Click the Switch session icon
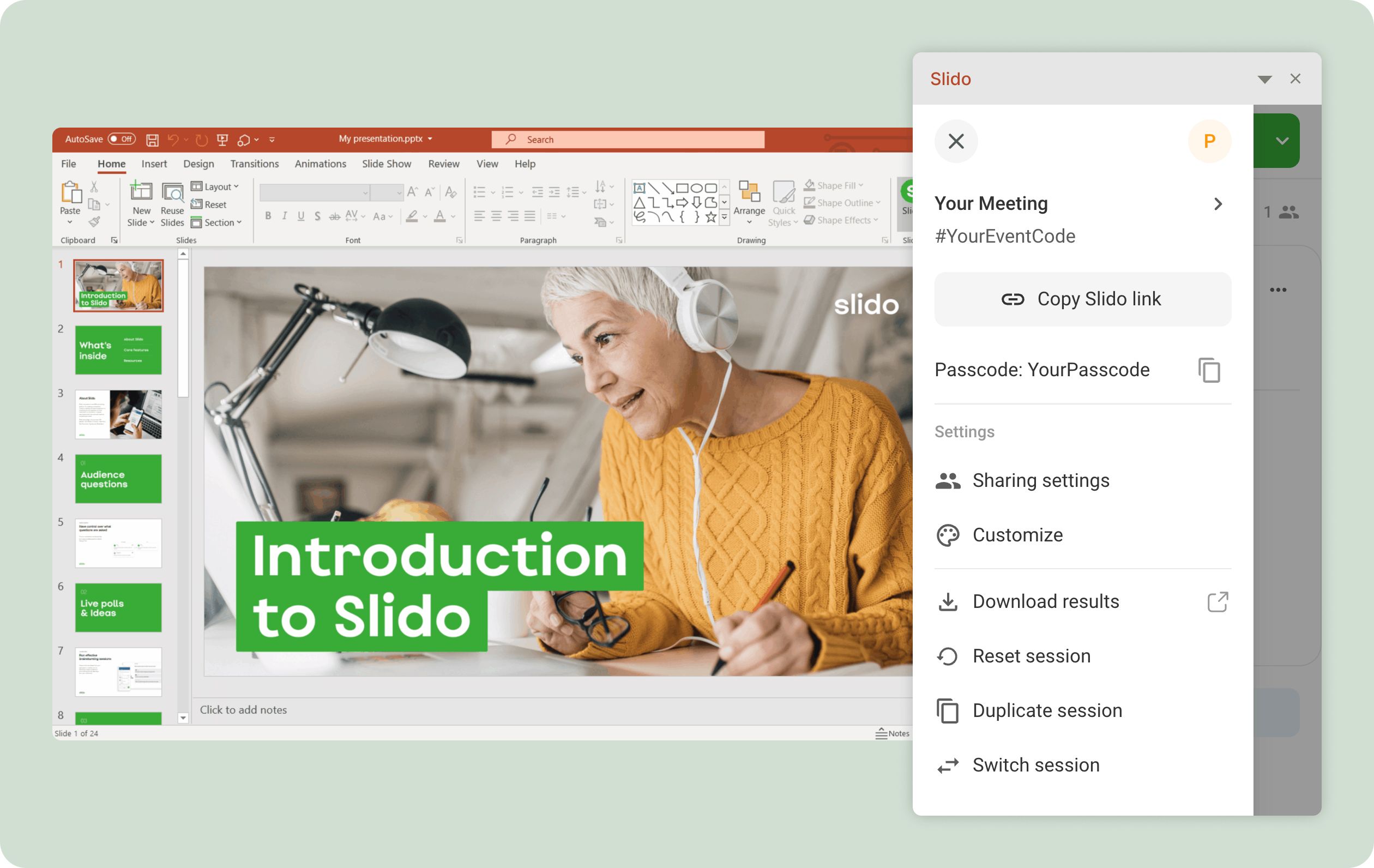The height and width of the screenshot is (868, 1374). pos(947,764)
